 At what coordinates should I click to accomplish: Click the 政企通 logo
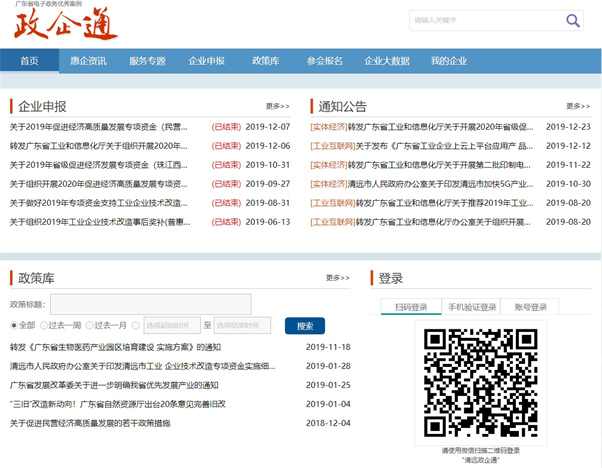65,23
